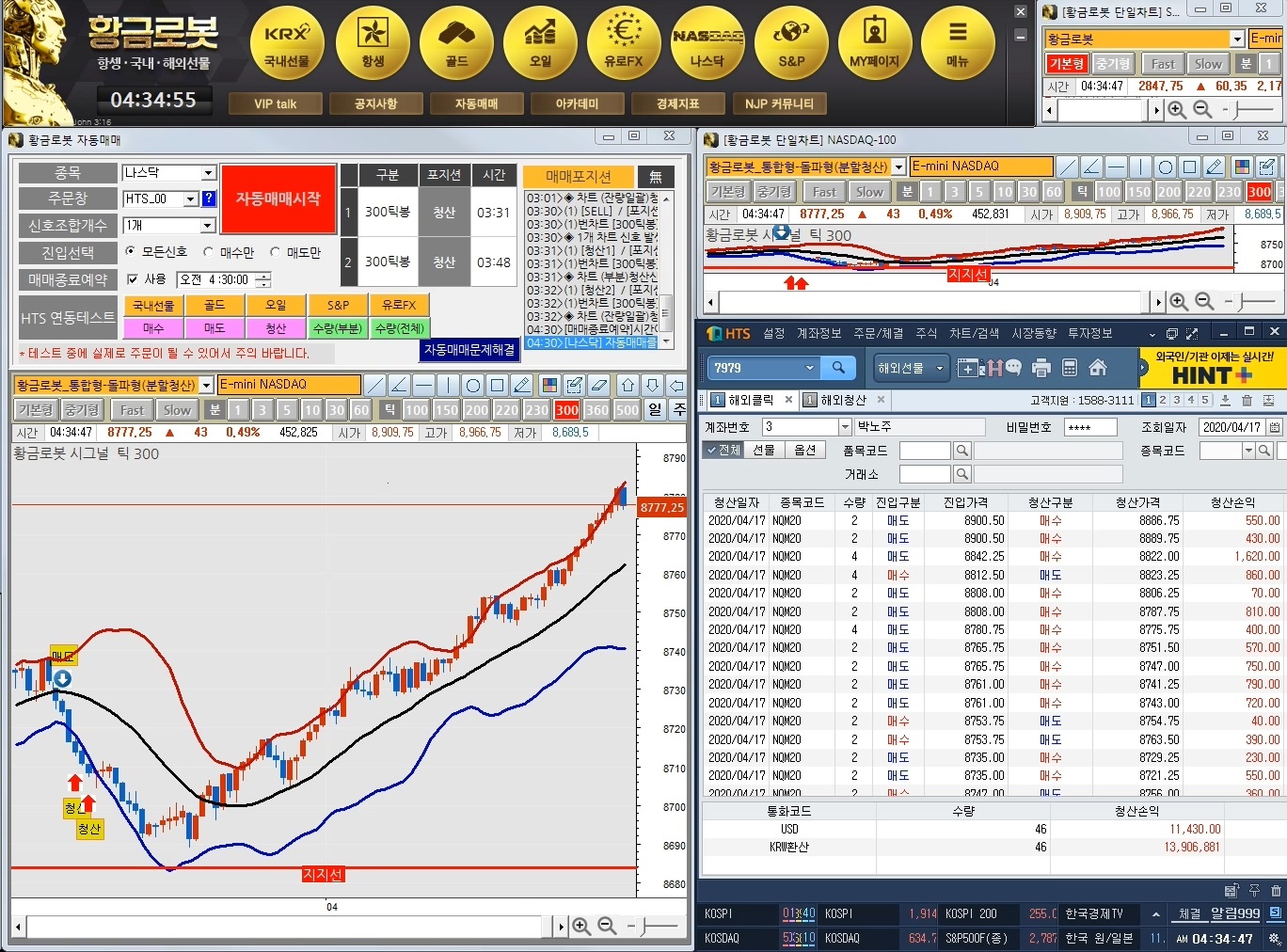Expand the 계좌번호 dropdown in HTS

[x=844, y=427]
